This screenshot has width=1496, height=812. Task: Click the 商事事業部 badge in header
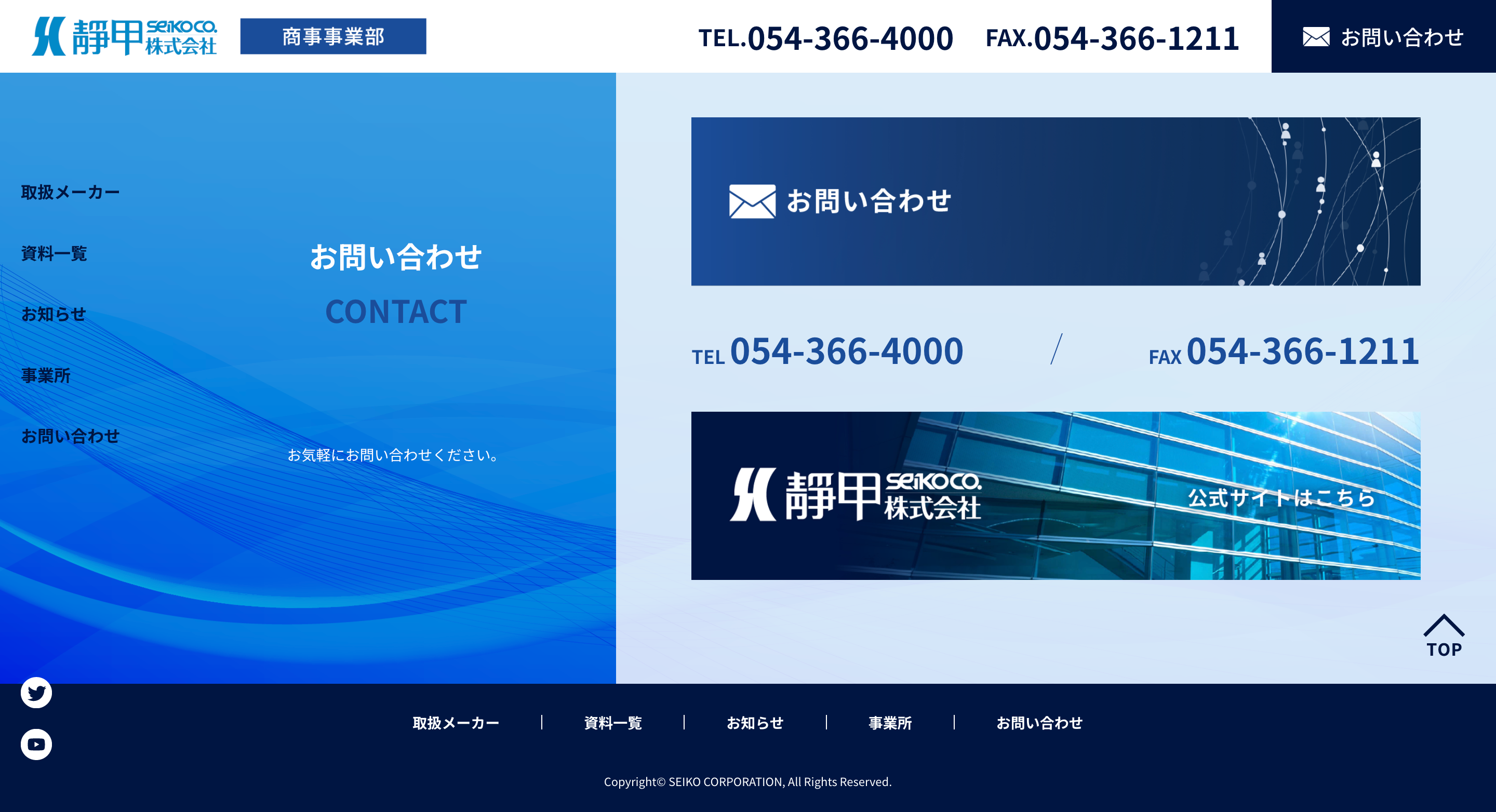[x=333, y=36]
